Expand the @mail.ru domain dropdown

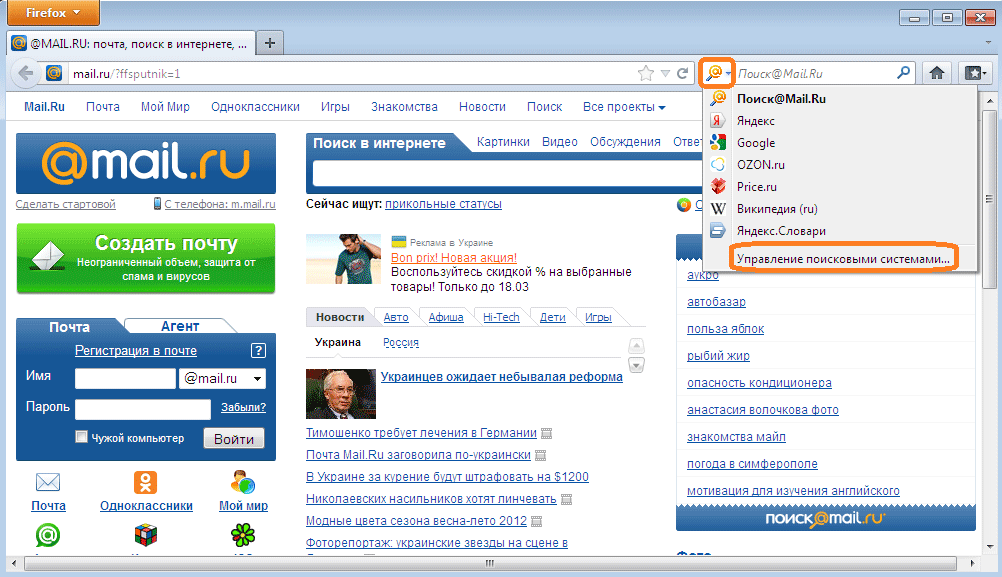click(258, 378)
